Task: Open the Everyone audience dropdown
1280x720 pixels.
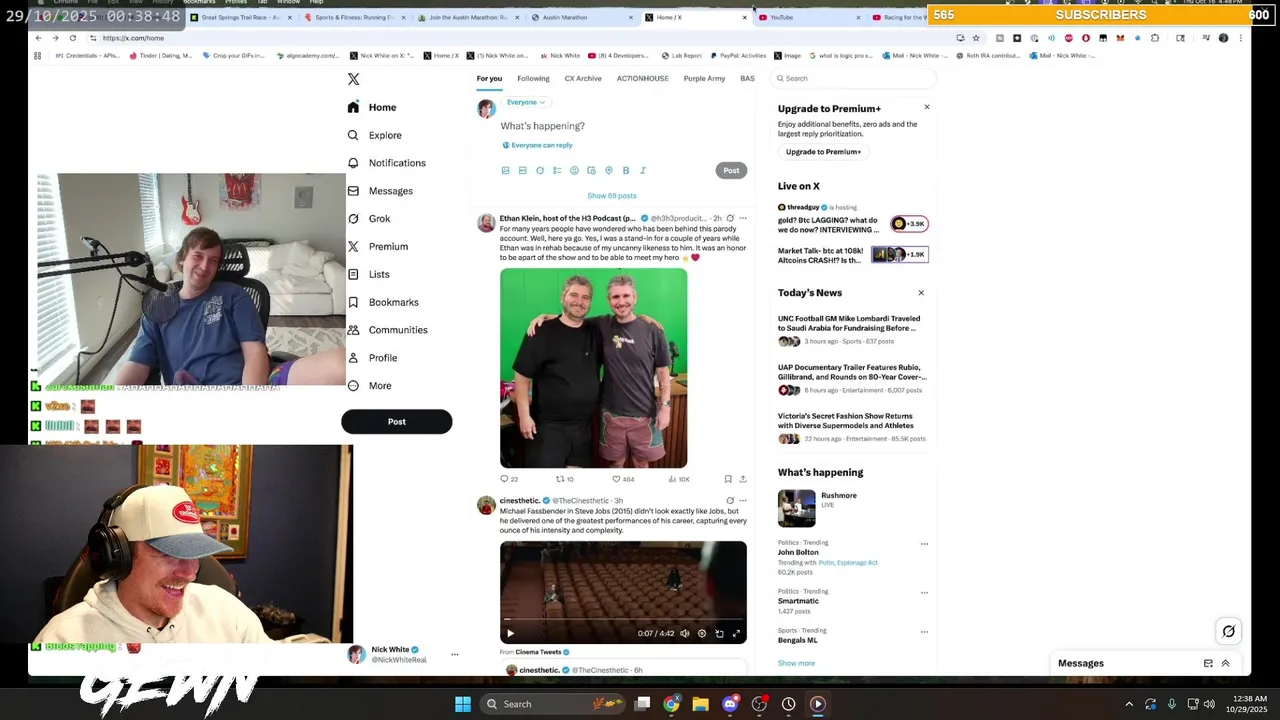Action: (525, 102)
